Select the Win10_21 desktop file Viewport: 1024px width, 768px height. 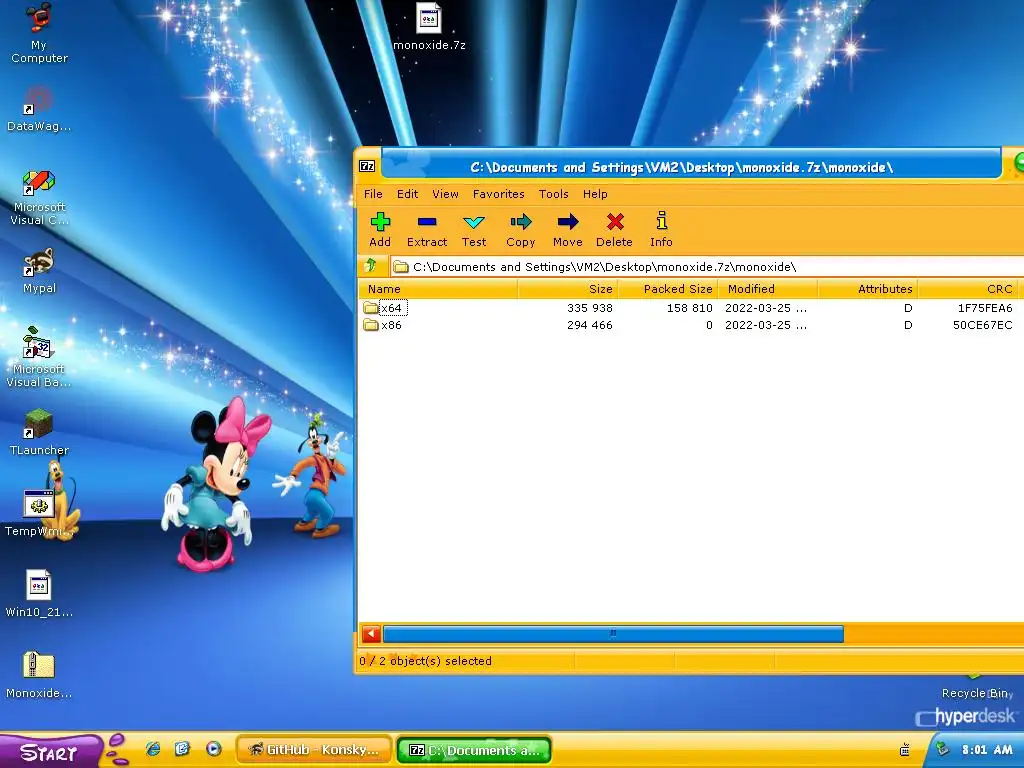[x=39, y=594]
